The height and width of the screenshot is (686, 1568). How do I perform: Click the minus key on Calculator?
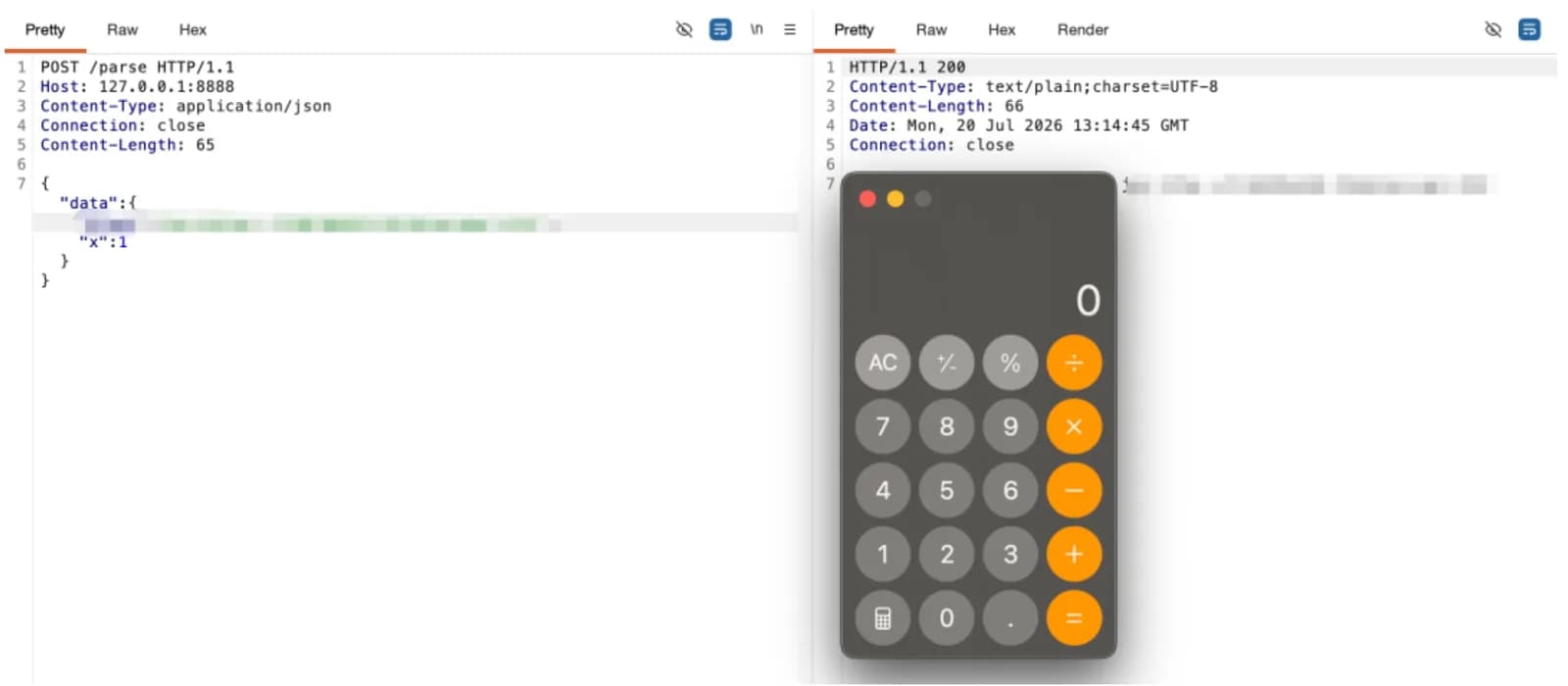click(1074, 490)
